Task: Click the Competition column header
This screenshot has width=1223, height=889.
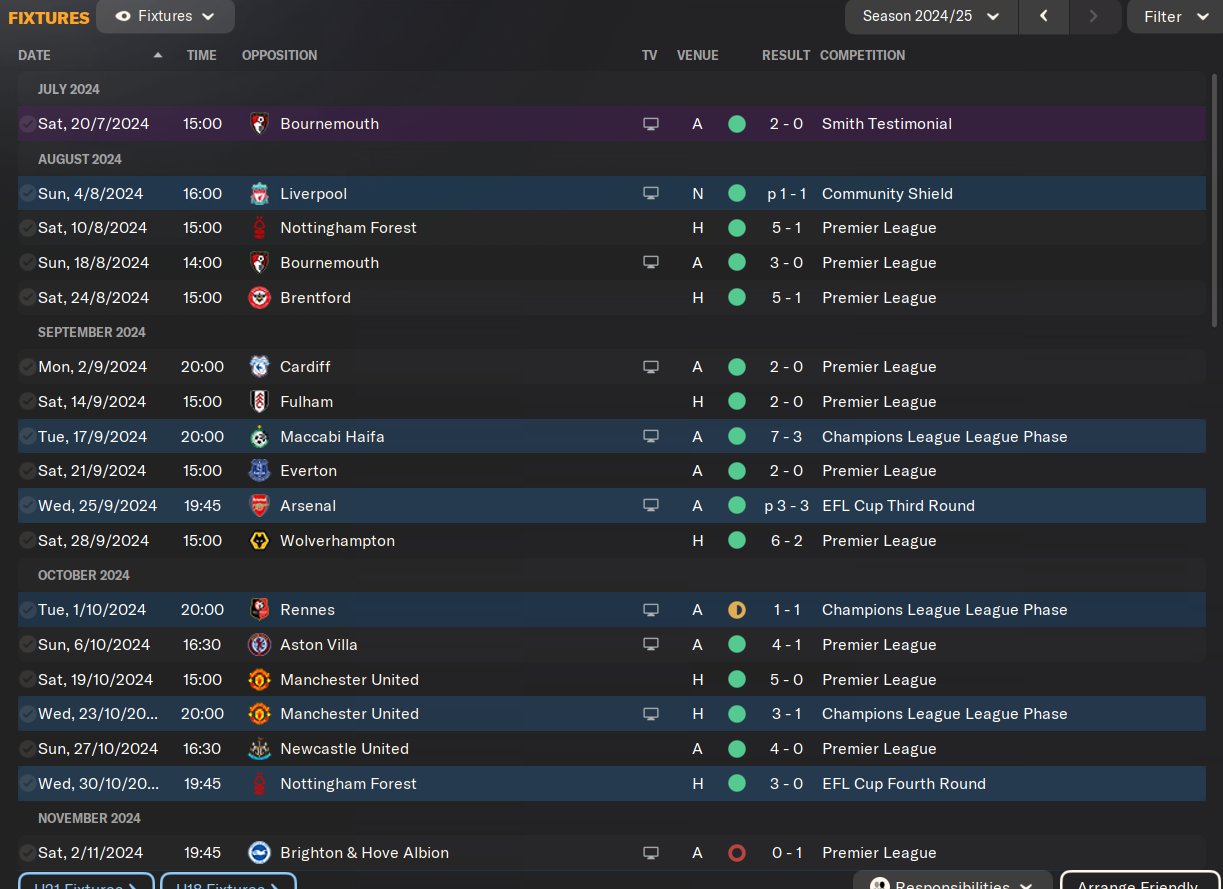Action: point(862,56)
